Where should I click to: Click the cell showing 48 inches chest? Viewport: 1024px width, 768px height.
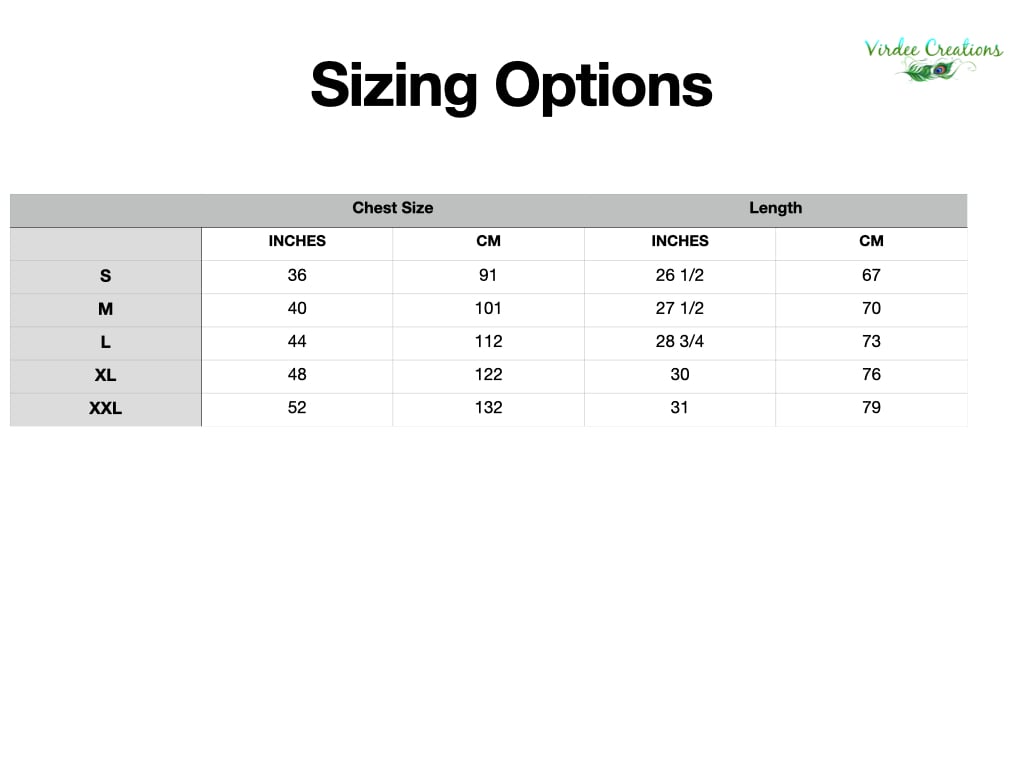297,374
